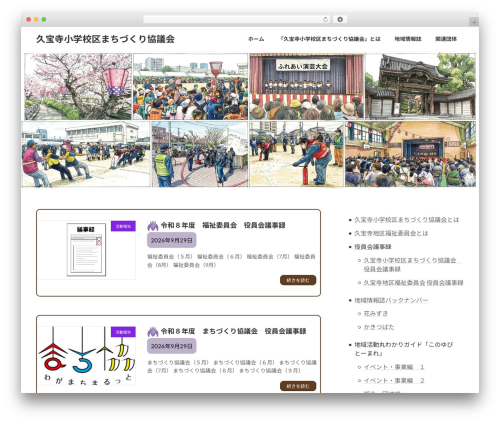Open sidebar link 久宝寺小学校区まちづくり協議会とは

click(x=406, y=220)
